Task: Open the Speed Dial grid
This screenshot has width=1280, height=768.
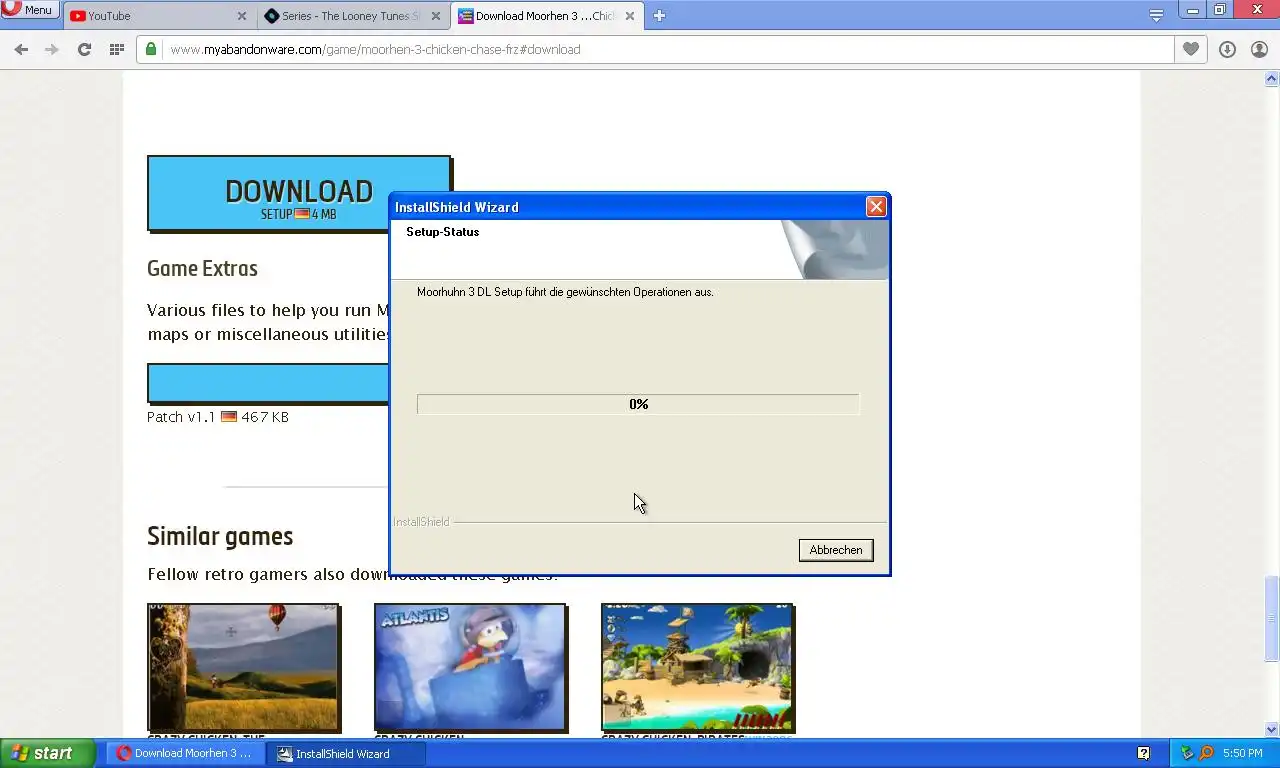Action: [x=116, y=49]
